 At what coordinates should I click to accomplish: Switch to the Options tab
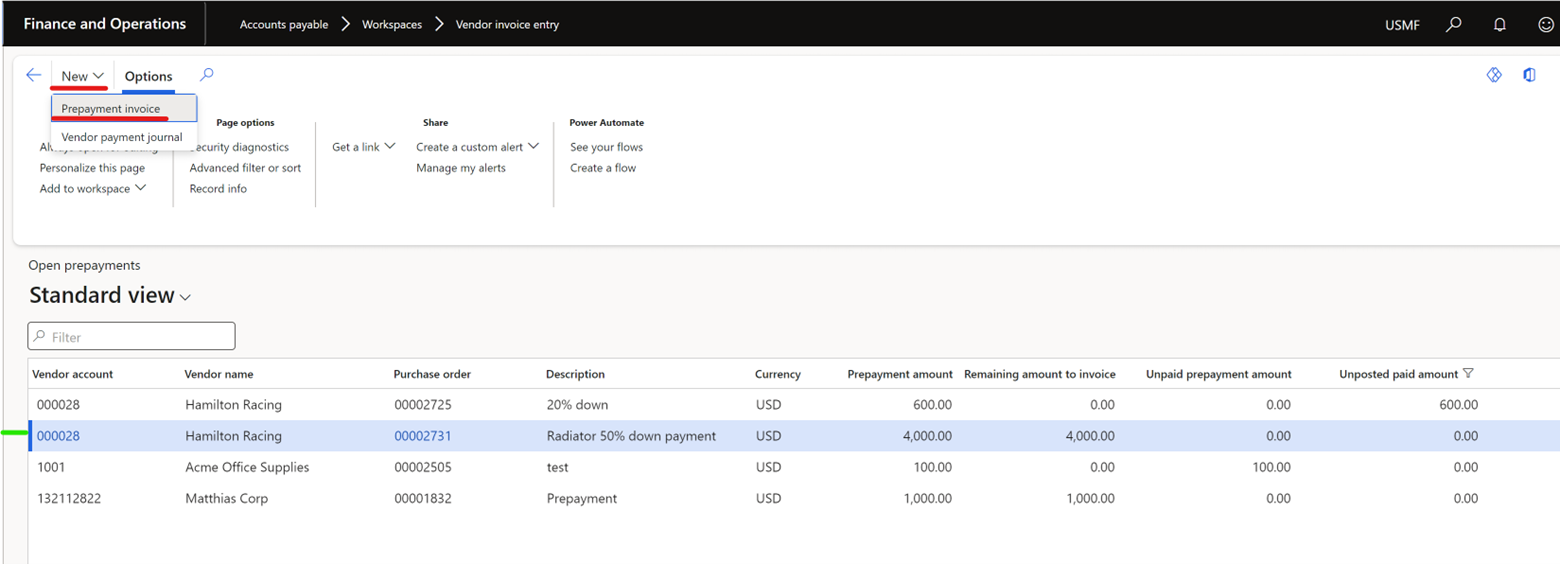pos(148,76)
